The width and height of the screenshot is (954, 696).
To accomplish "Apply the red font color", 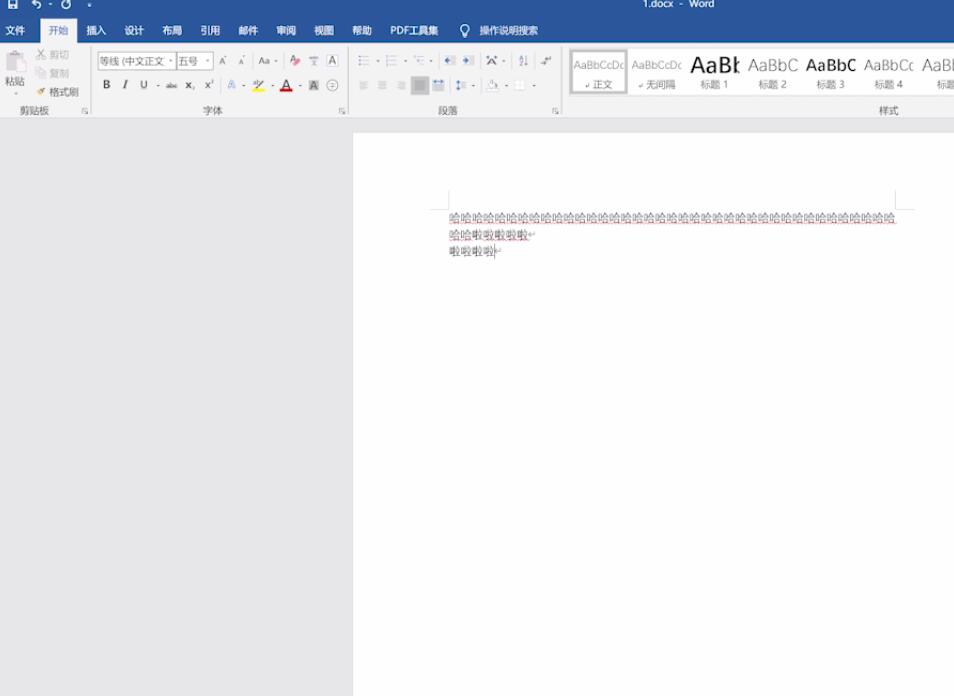I will pyautogui.click(x=286, y=86).
